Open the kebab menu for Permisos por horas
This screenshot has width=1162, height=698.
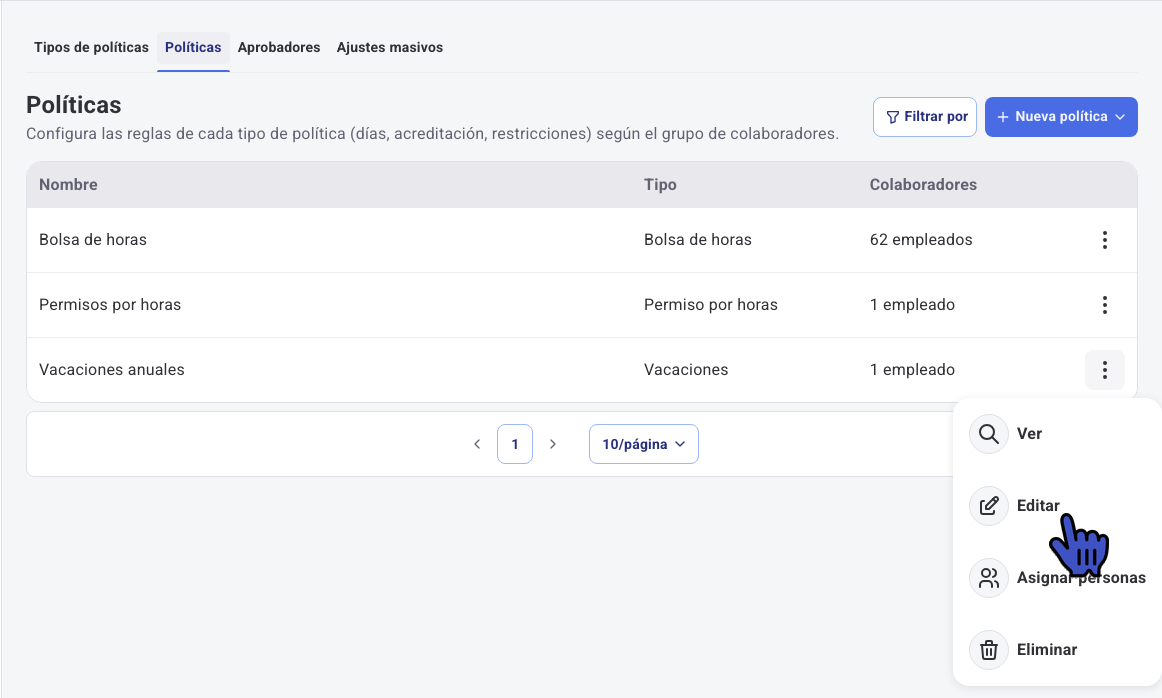pos(1104,305)
